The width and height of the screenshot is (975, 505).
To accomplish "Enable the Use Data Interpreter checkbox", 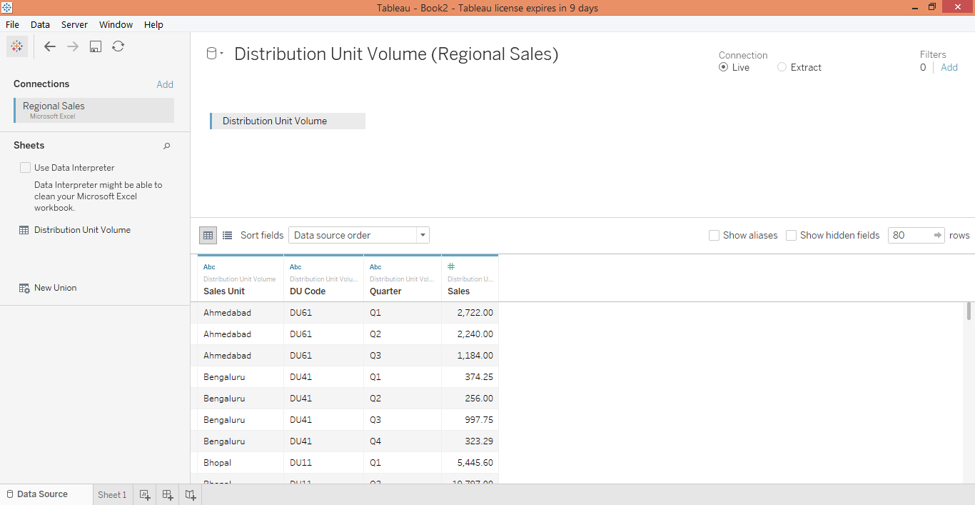I will click(25, 168).
